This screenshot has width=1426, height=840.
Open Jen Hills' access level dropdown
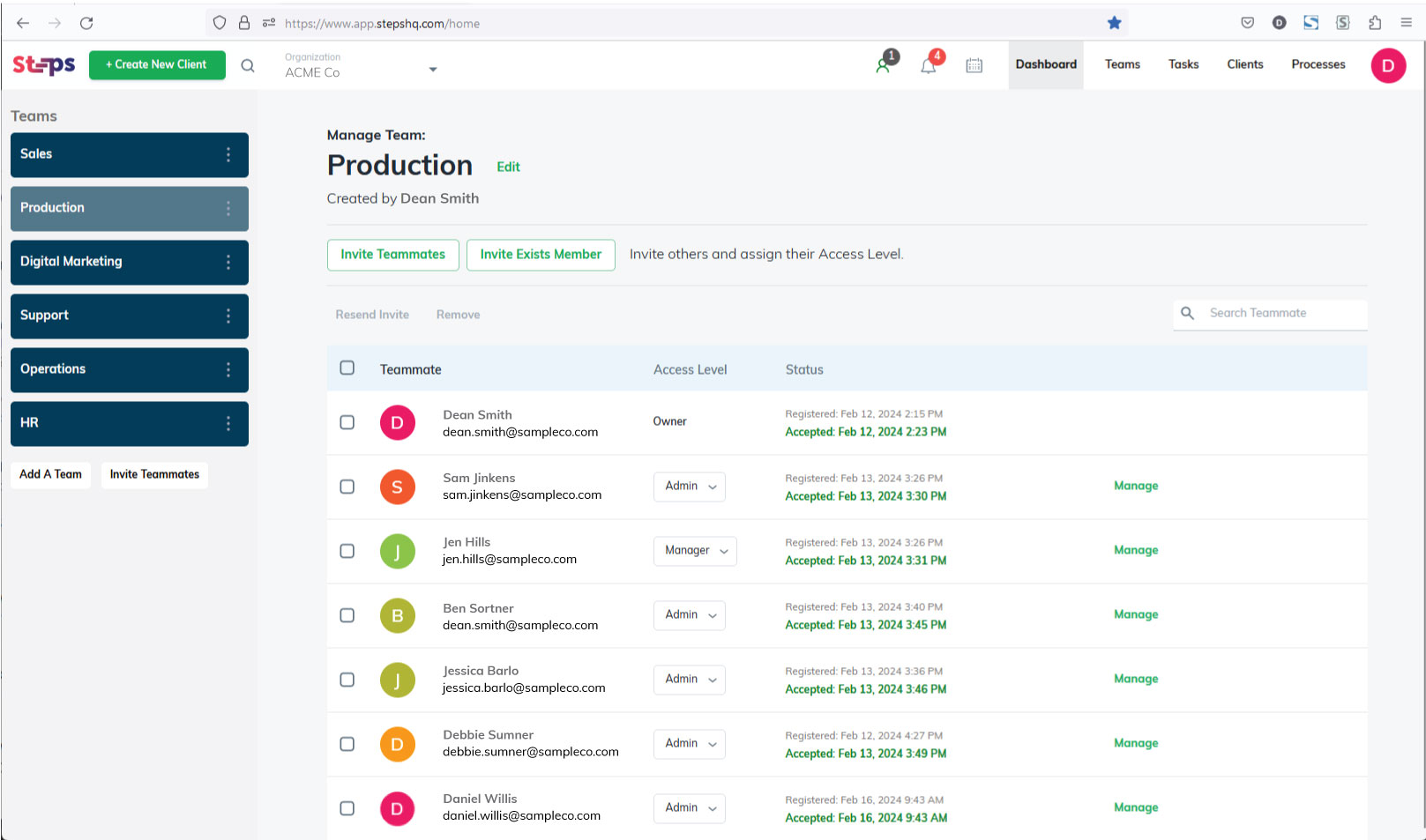pos(695,551)
